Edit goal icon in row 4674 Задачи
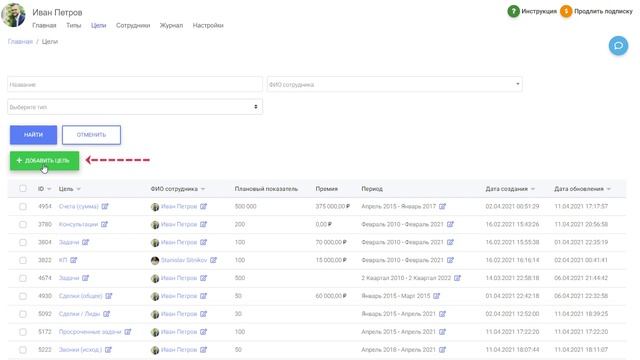Screen dimensions: 640x360 85,278
